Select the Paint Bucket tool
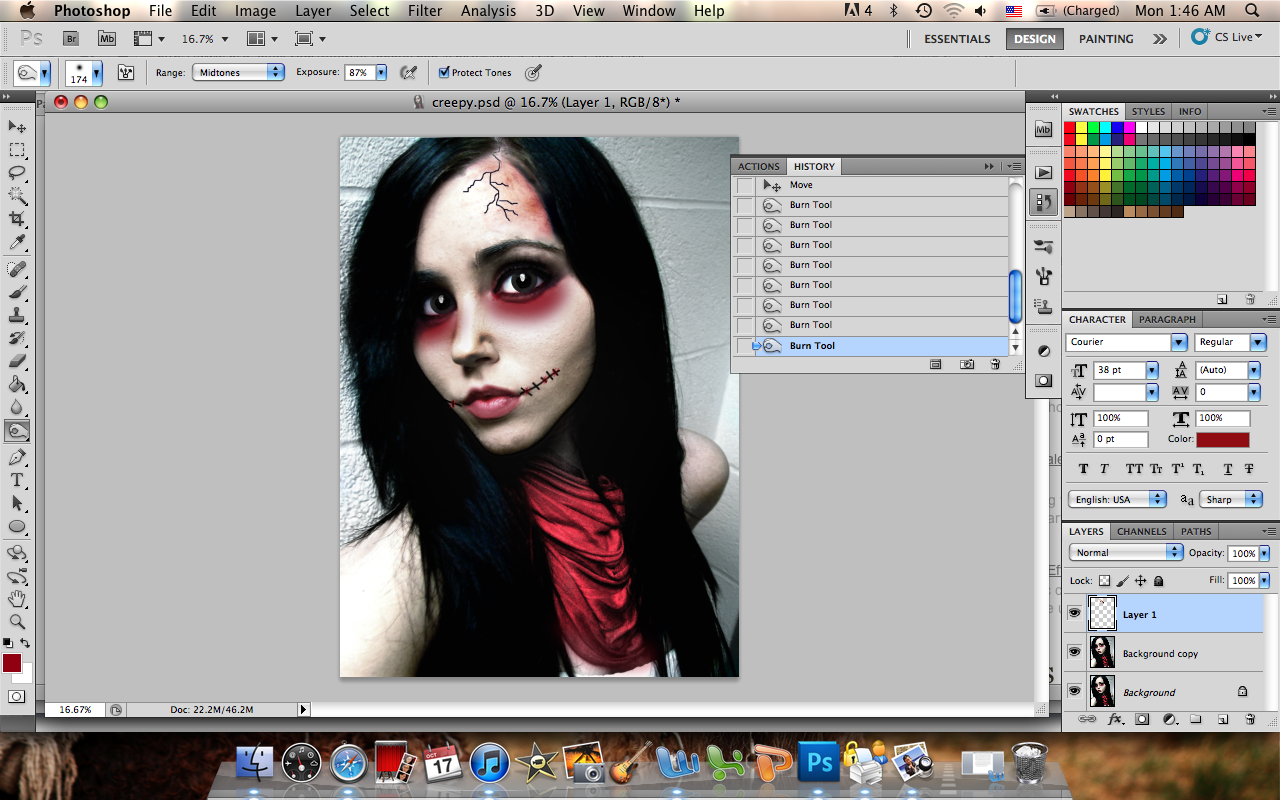The width and height of the screenshot is (1280, 800). coord(17,384)
